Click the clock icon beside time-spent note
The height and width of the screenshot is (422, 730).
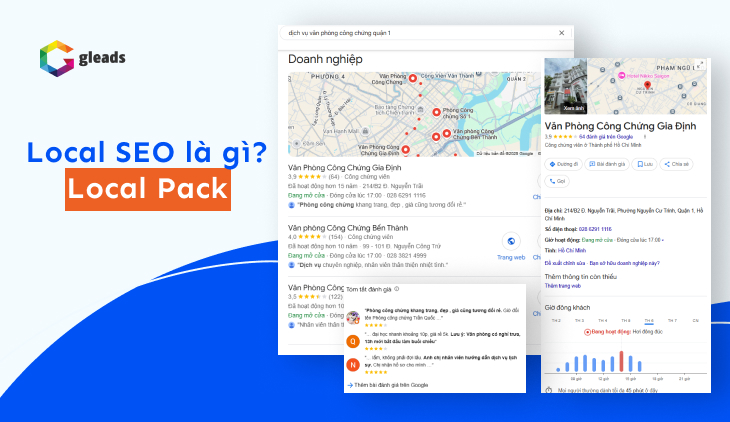point(549,390)
